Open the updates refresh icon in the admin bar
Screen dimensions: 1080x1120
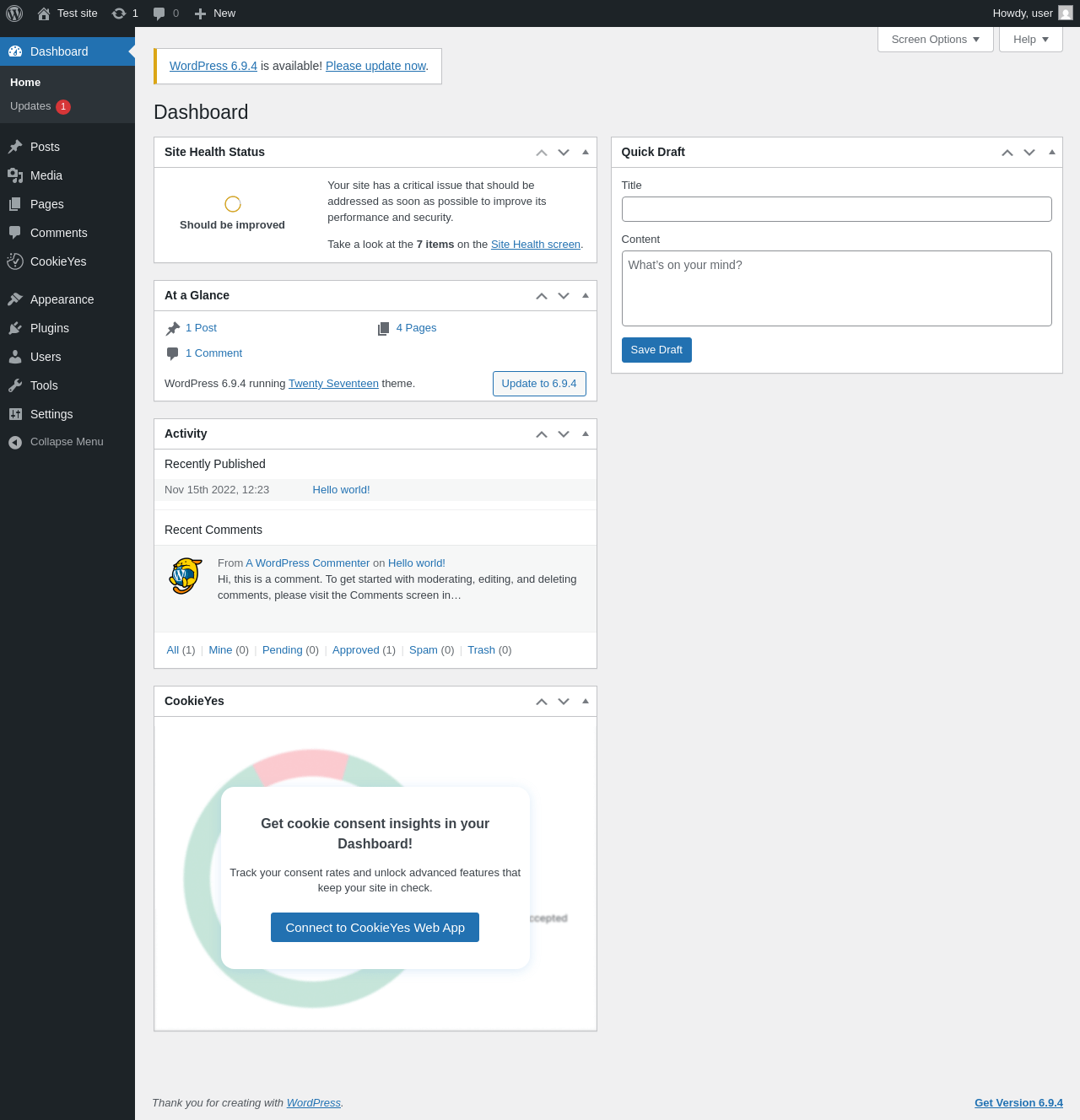tap(119, 13)
